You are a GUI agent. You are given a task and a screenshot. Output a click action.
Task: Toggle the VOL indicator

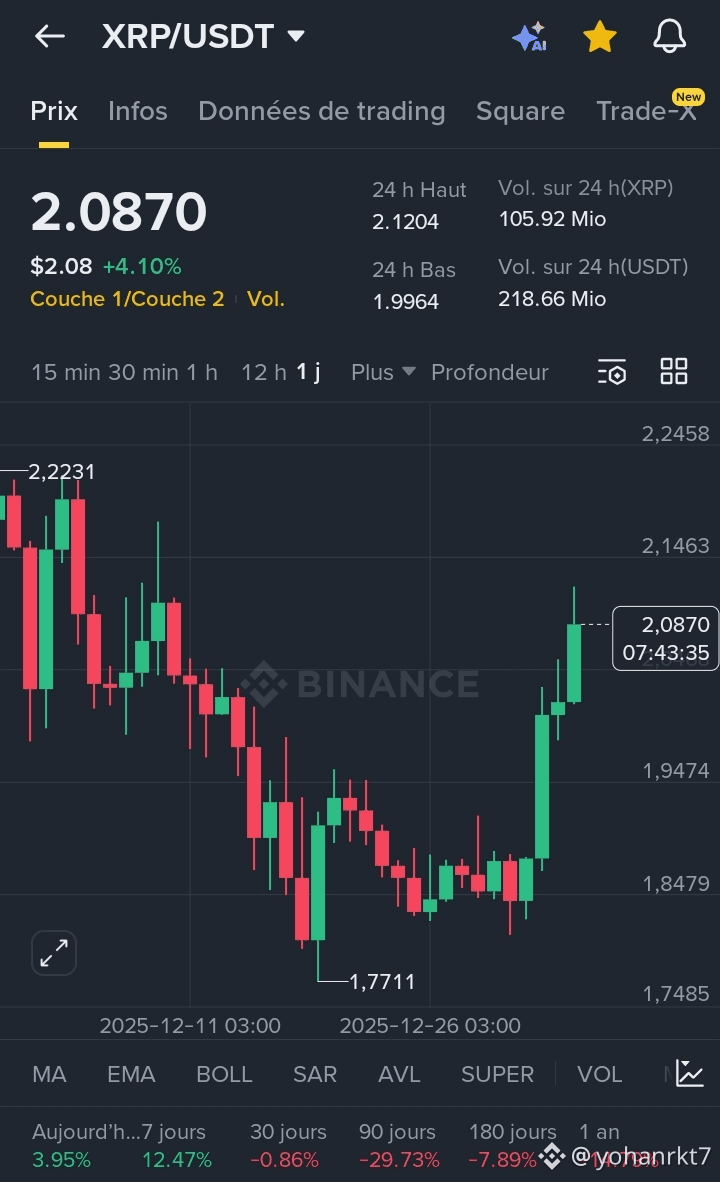(x=599, y=1073)
